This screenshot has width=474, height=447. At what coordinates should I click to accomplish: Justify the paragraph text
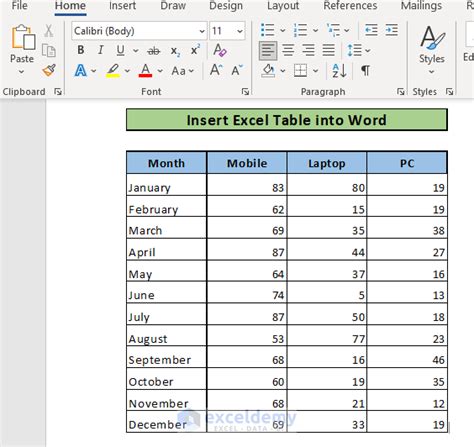pyautogui.click(x=329, y=51)
